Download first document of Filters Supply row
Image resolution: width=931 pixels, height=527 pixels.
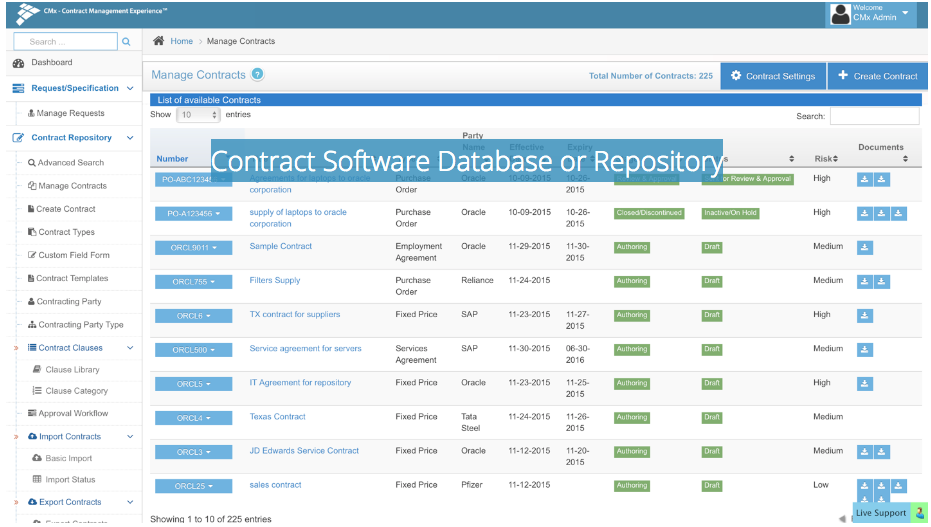coord(864,282)
